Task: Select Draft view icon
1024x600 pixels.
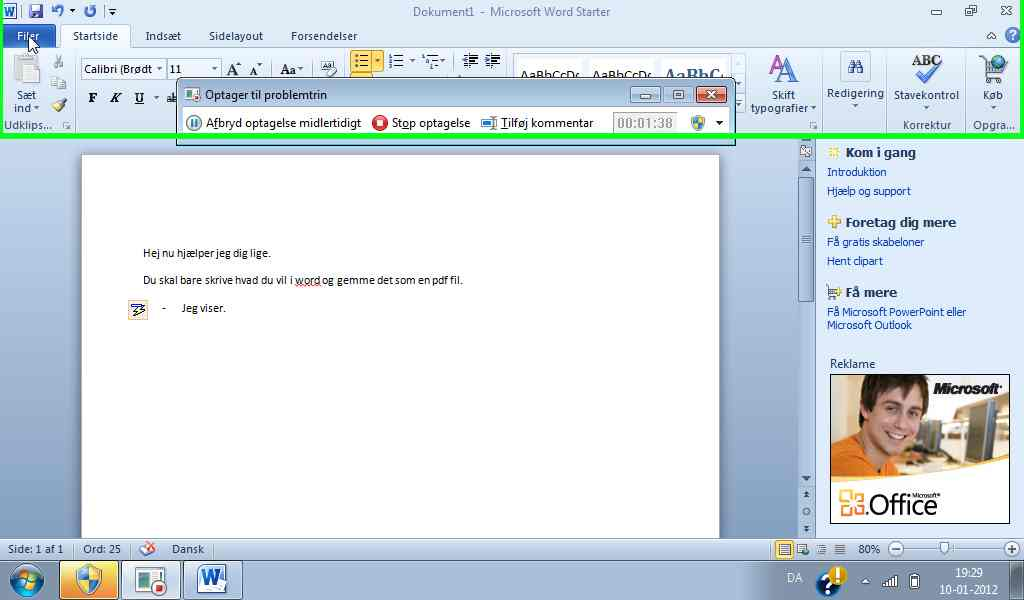Action: tap(840, 550)
